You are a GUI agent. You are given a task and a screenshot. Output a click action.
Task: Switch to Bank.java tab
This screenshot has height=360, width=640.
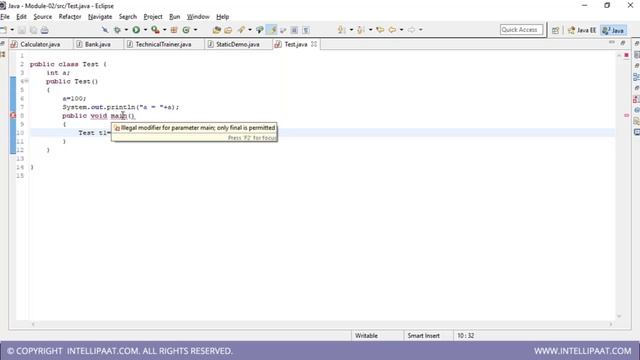click(x=98, y=44)
